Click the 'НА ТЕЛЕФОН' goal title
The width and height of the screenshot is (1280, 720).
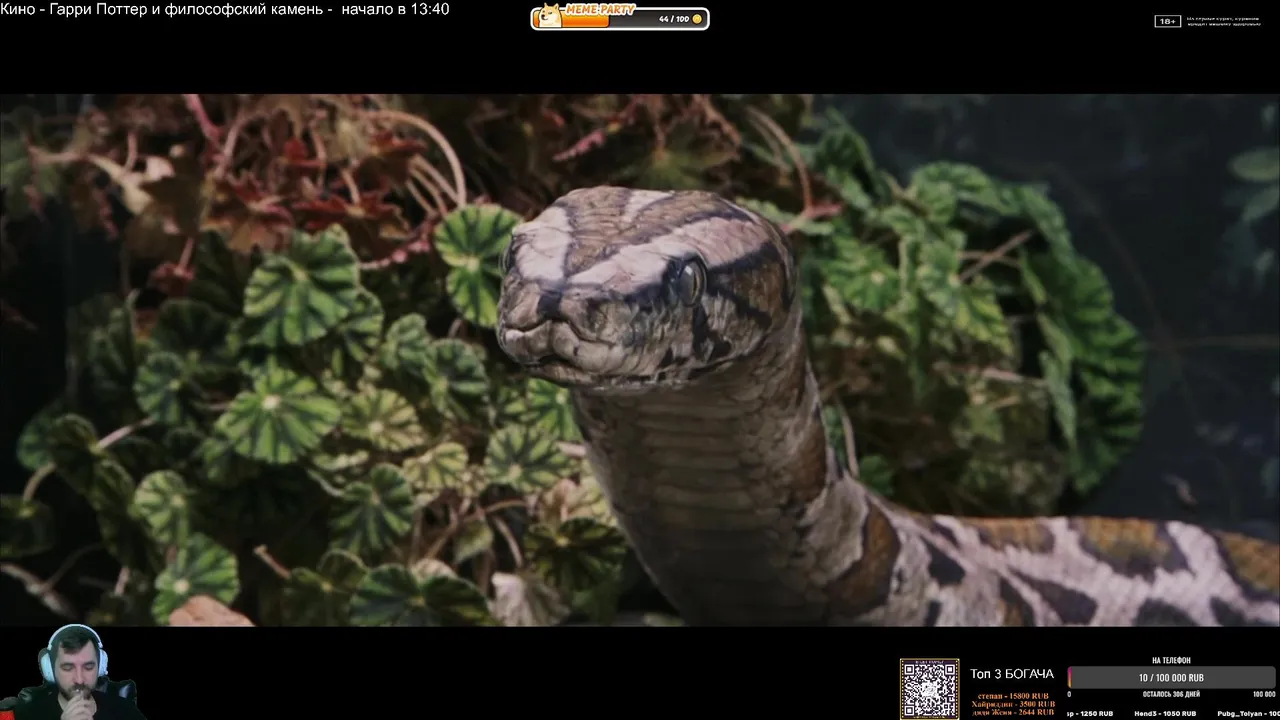1171,661
